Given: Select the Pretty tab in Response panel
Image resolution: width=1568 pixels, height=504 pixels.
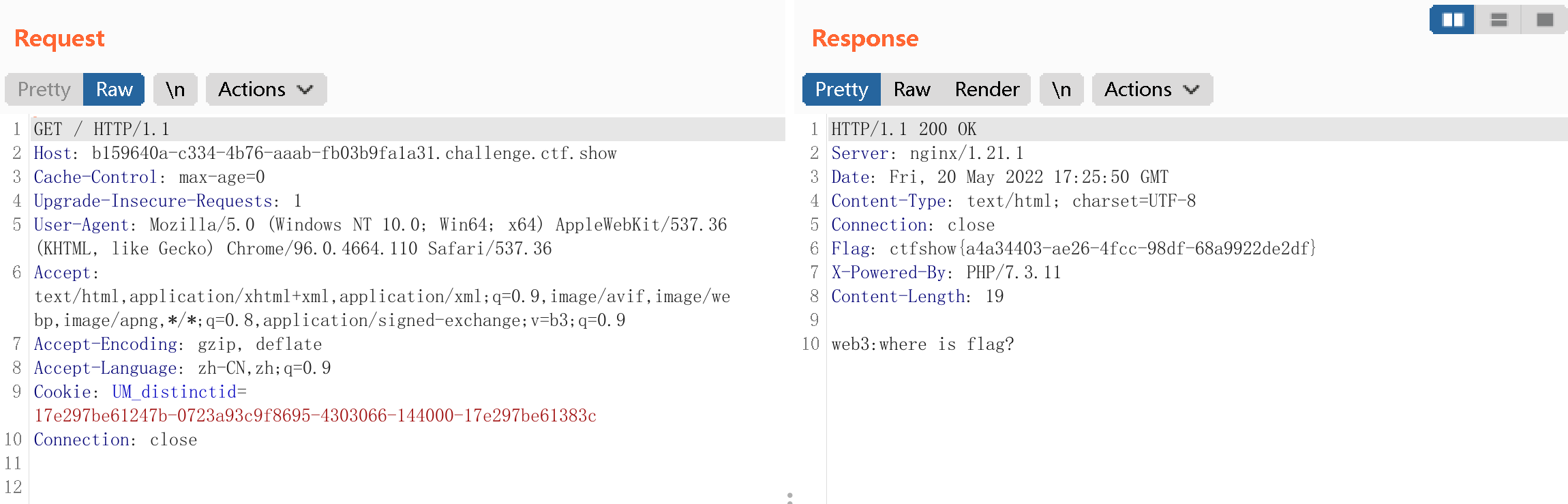Looking at the screenshot, I should 841,89.
